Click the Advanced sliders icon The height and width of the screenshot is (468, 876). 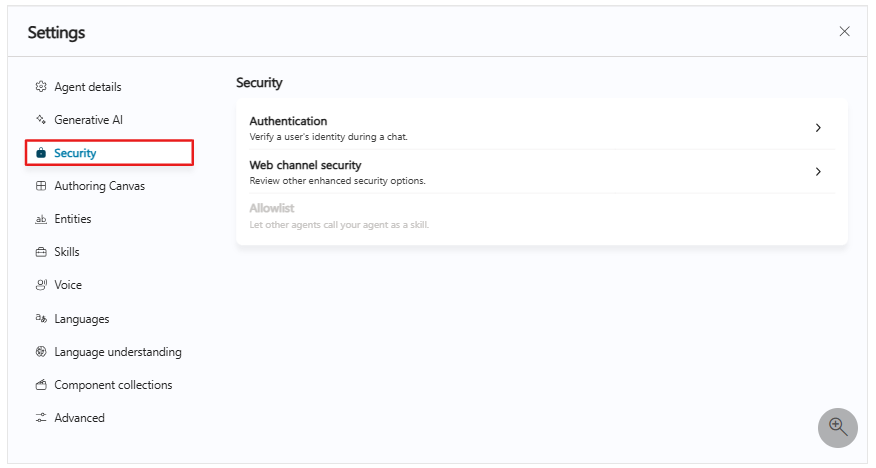(41, 418)
